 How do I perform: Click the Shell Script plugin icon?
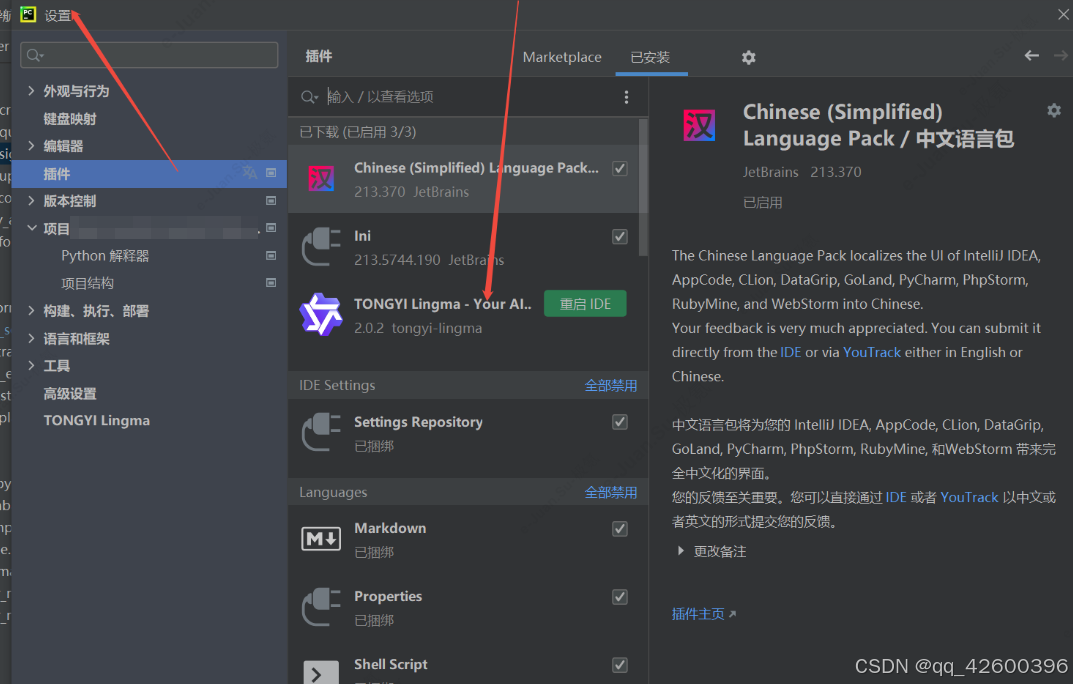click(x=321, y=672)
